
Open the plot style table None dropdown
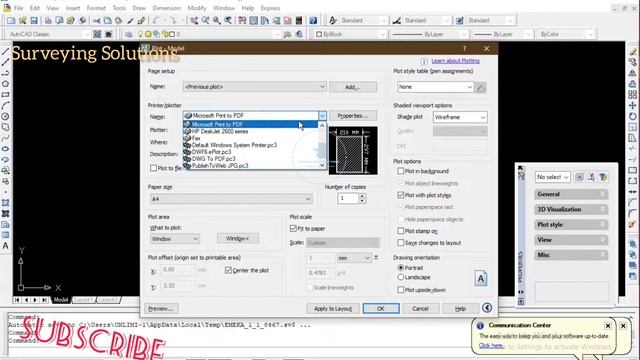[435, 87]
